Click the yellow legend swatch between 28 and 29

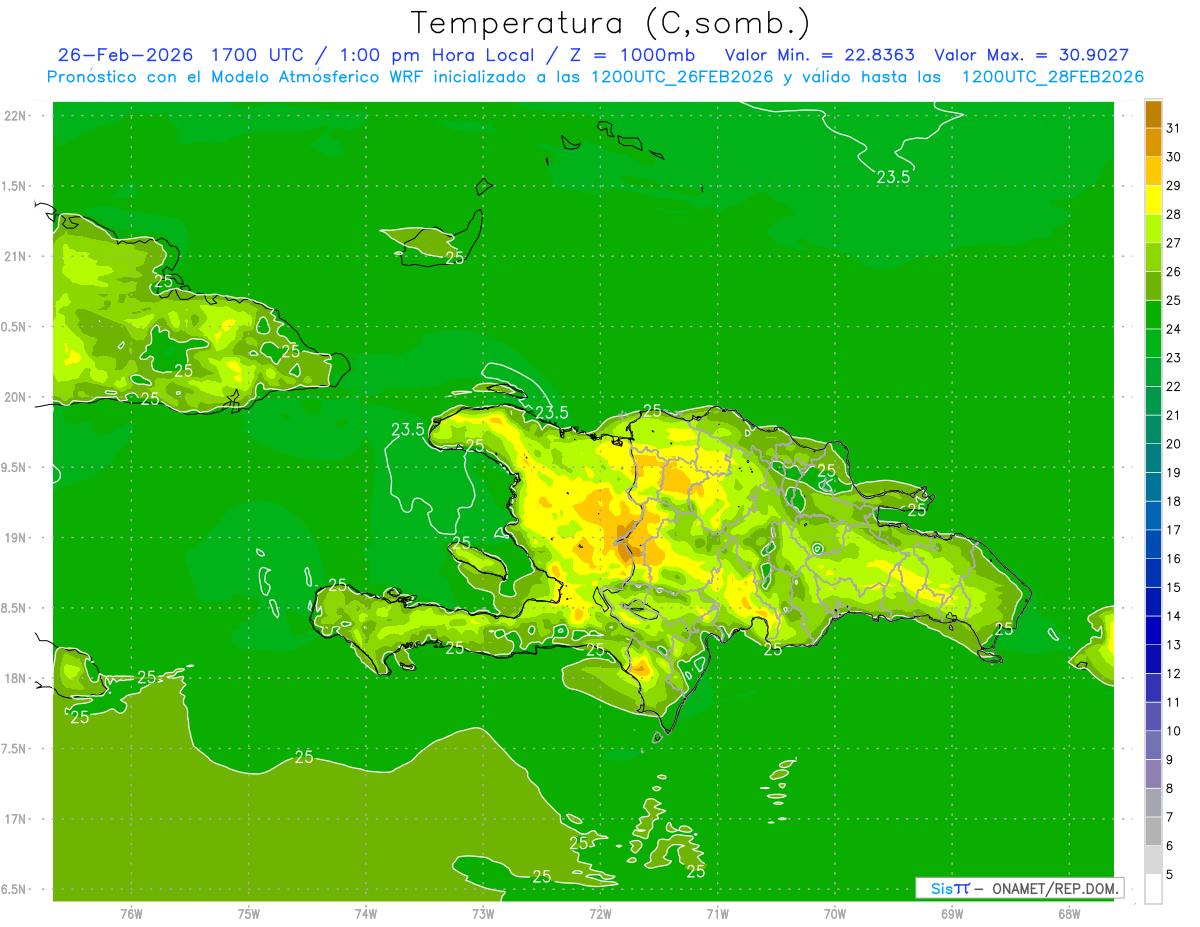pyautogui.click(x=1153, y=200)
